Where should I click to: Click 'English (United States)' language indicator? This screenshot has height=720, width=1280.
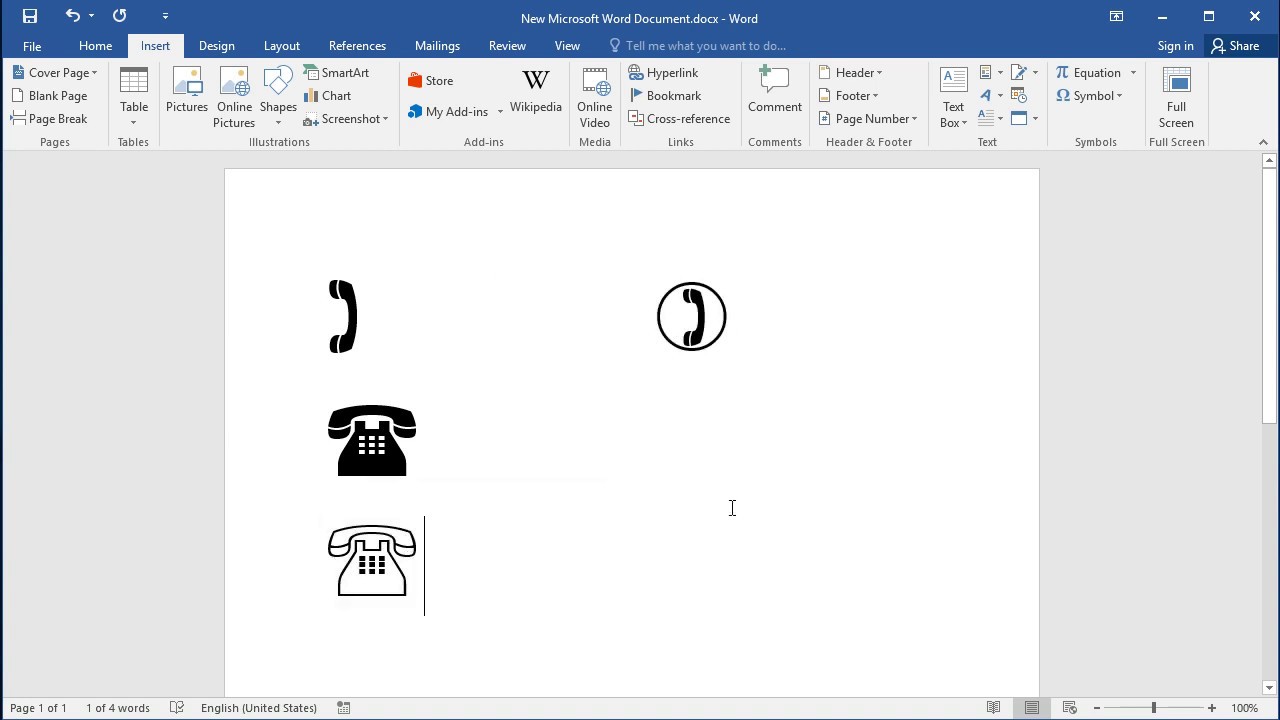[259, 708]
